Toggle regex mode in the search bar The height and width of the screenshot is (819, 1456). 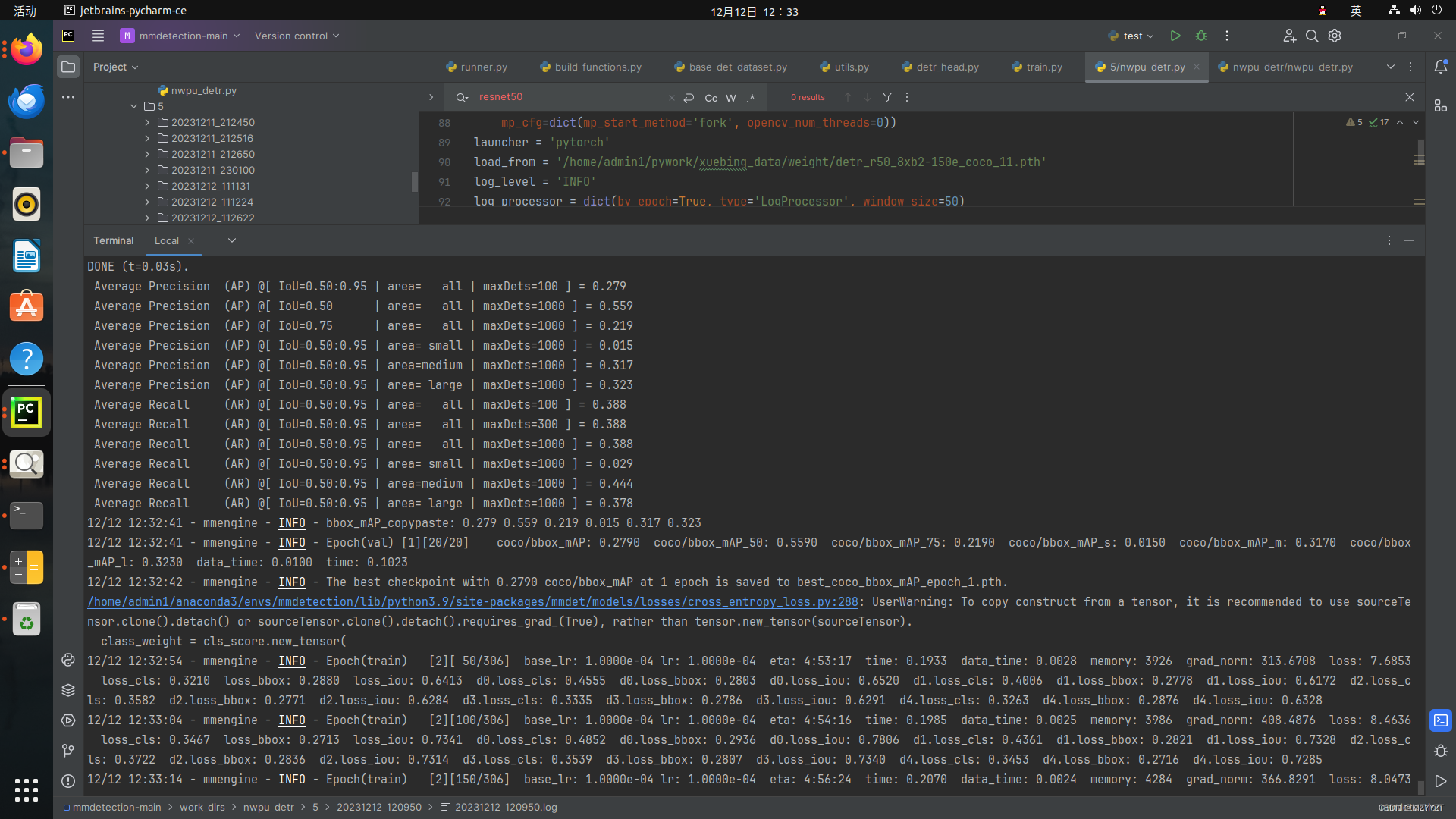(x=751, y=98)
